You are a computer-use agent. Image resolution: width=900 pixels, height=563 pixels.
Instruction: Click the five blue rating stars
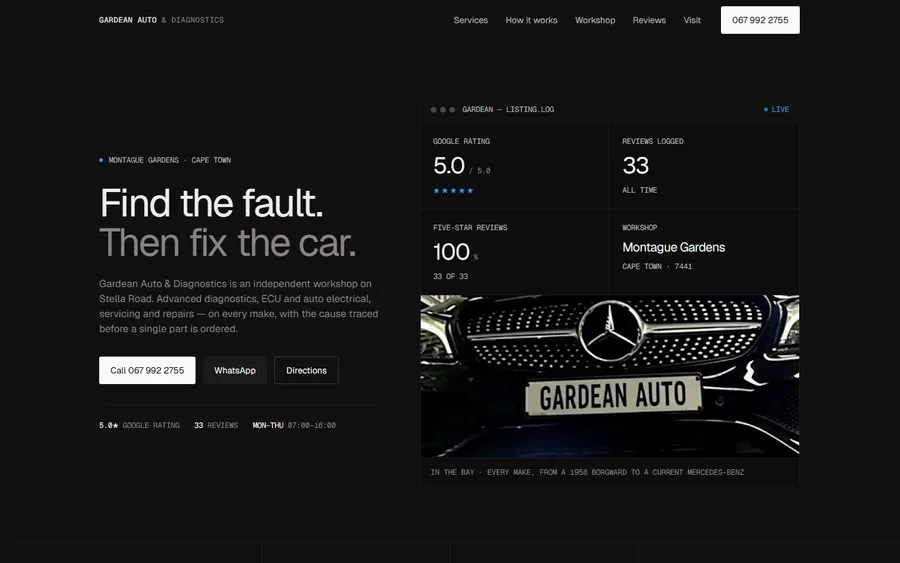click(453, 191)
